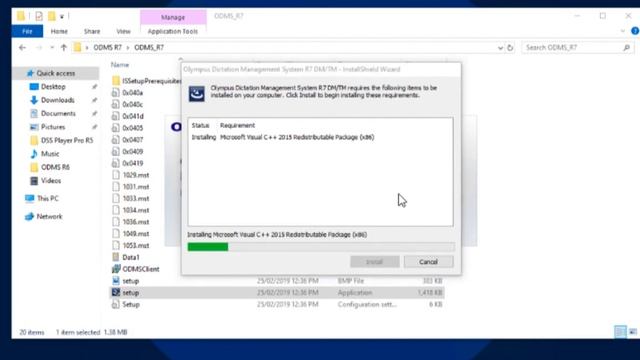Select the 1036.mst file

[136, 222]
